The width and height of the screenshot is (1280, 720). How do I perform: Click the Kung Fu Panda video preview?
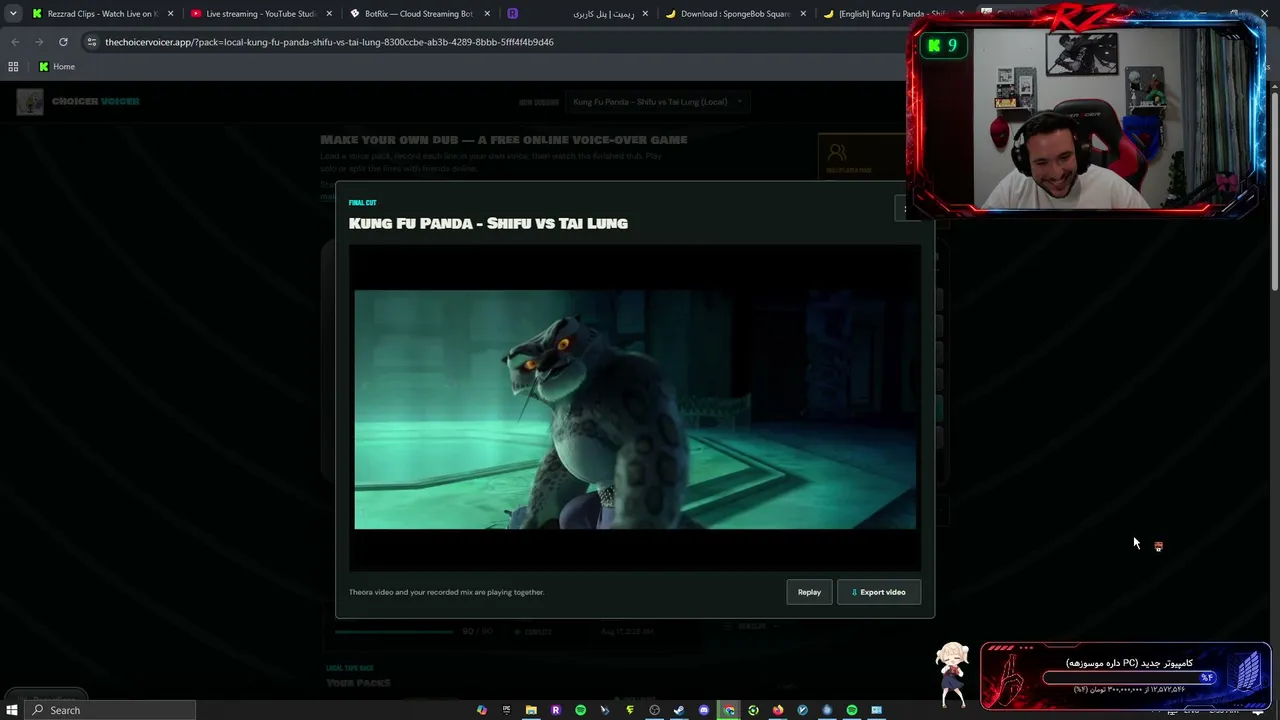coord(635,409)
